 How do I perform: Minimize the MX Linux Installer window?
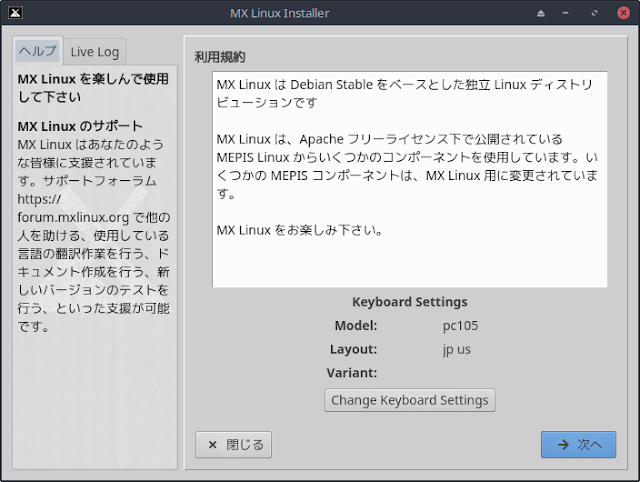coord(565,13)
